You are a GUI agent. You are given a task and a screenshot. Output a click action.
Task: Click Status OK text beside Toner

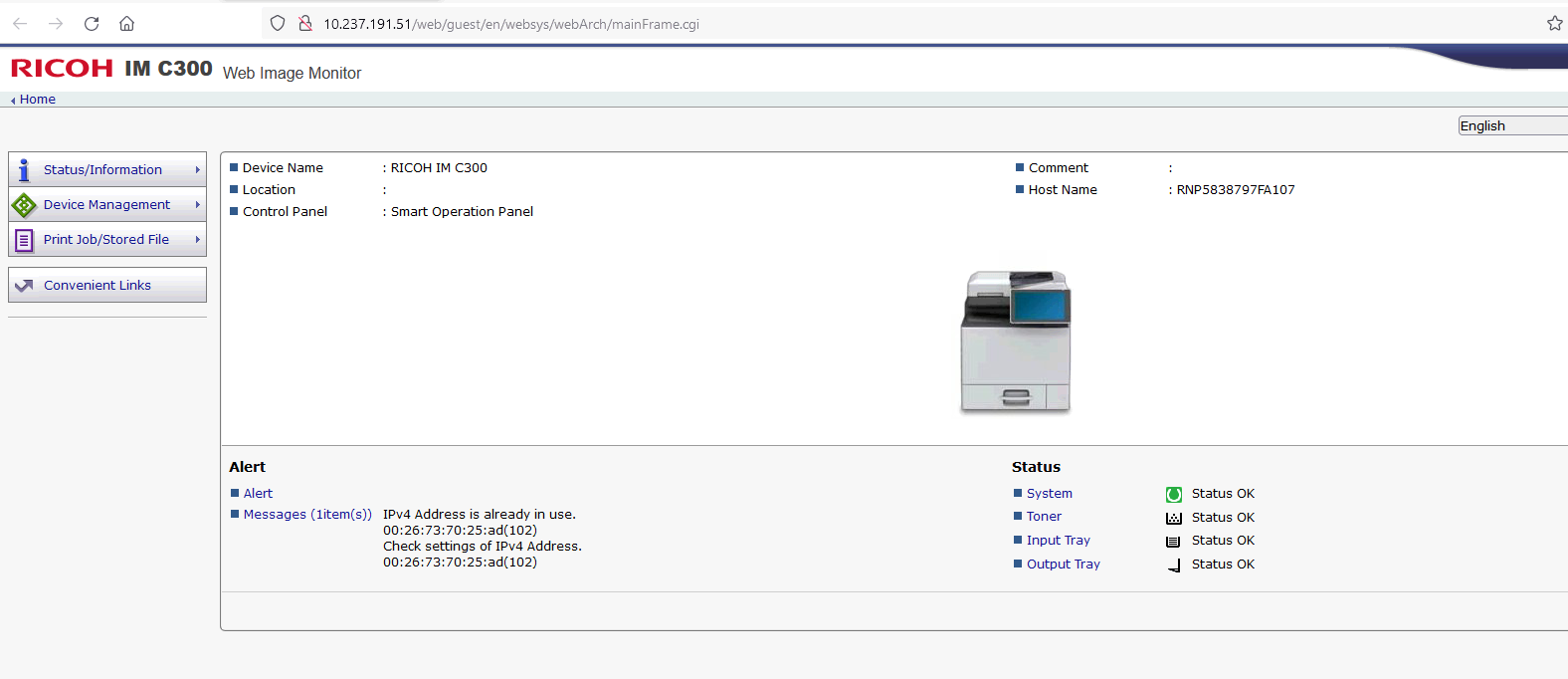[x=1223, y=518]
